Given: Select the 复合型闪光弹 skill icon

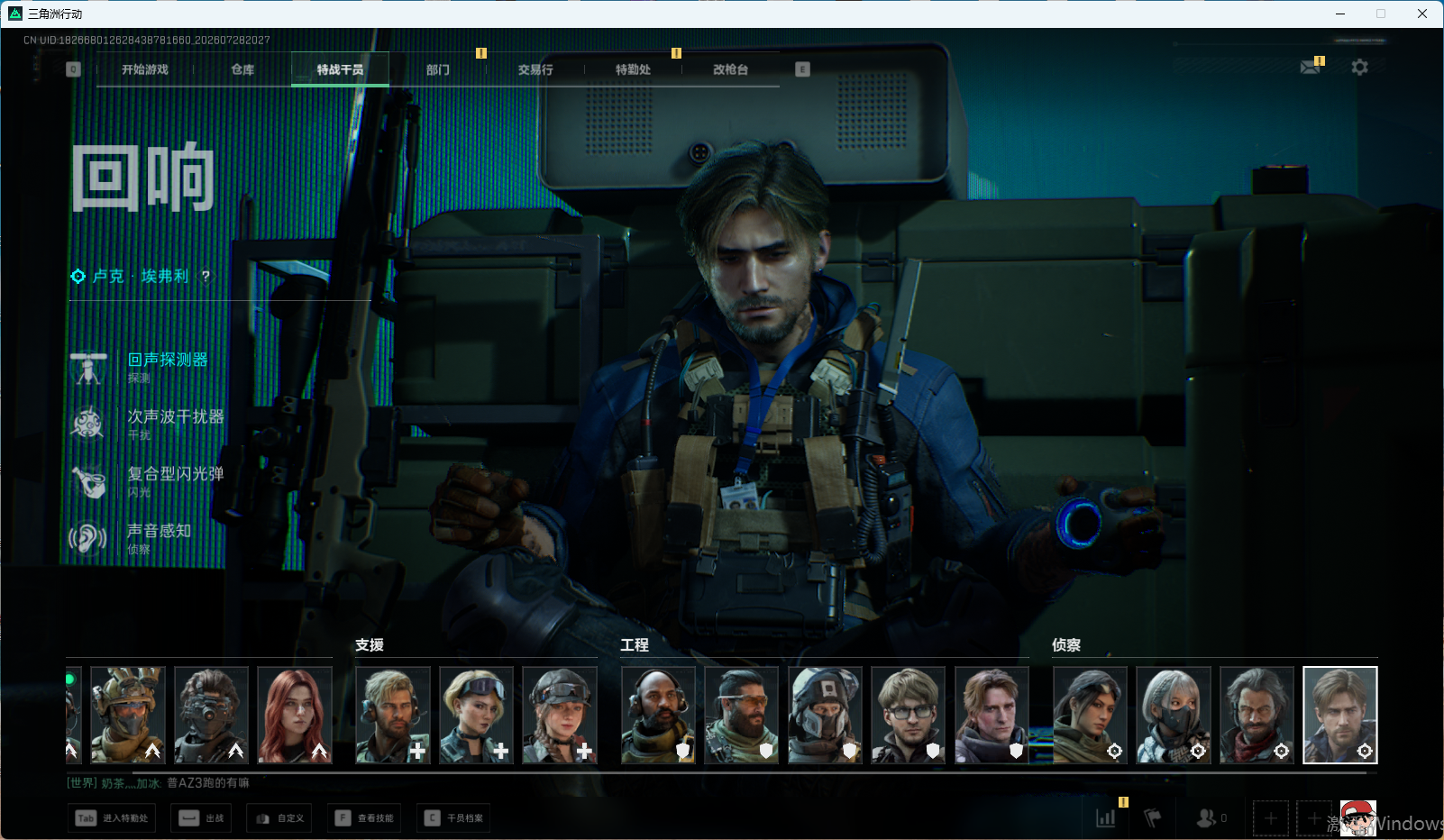Looking at the screenshot, I should 88,481.
